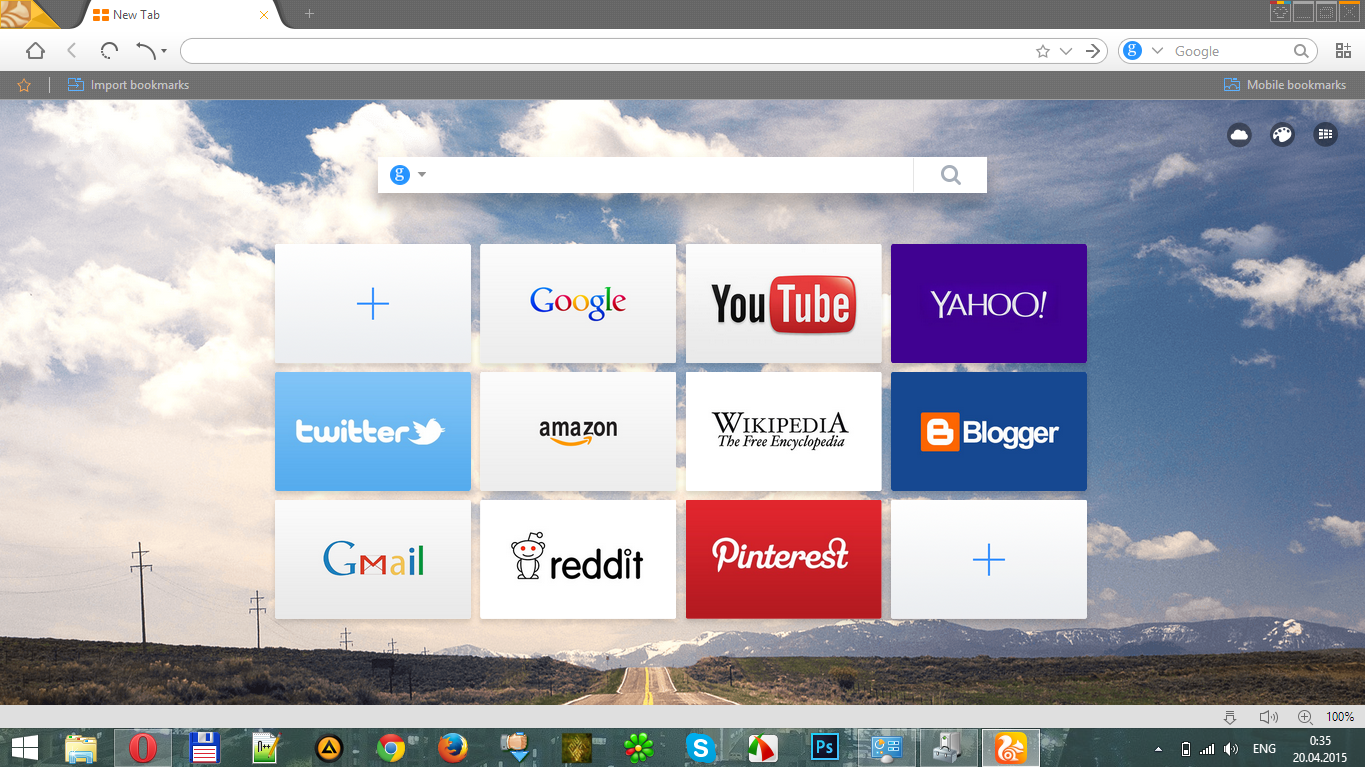Open downloads from the status bar icon
The width and height of the screenshot is (1365, 767).
[x=1230, y=717]
